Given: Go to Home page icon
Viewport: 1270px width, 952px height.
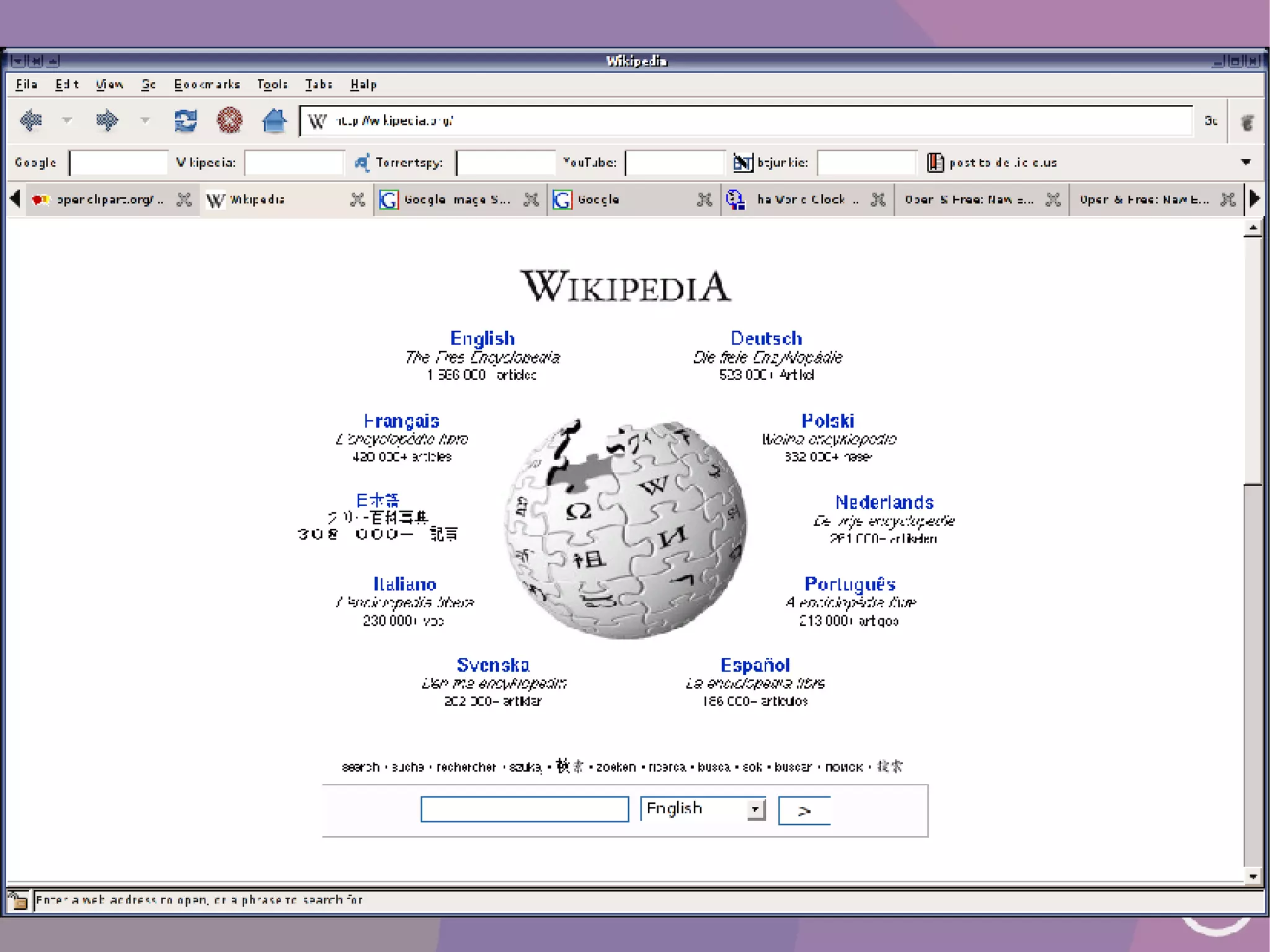Looking at the screenshot, I should tap(273, 120).
